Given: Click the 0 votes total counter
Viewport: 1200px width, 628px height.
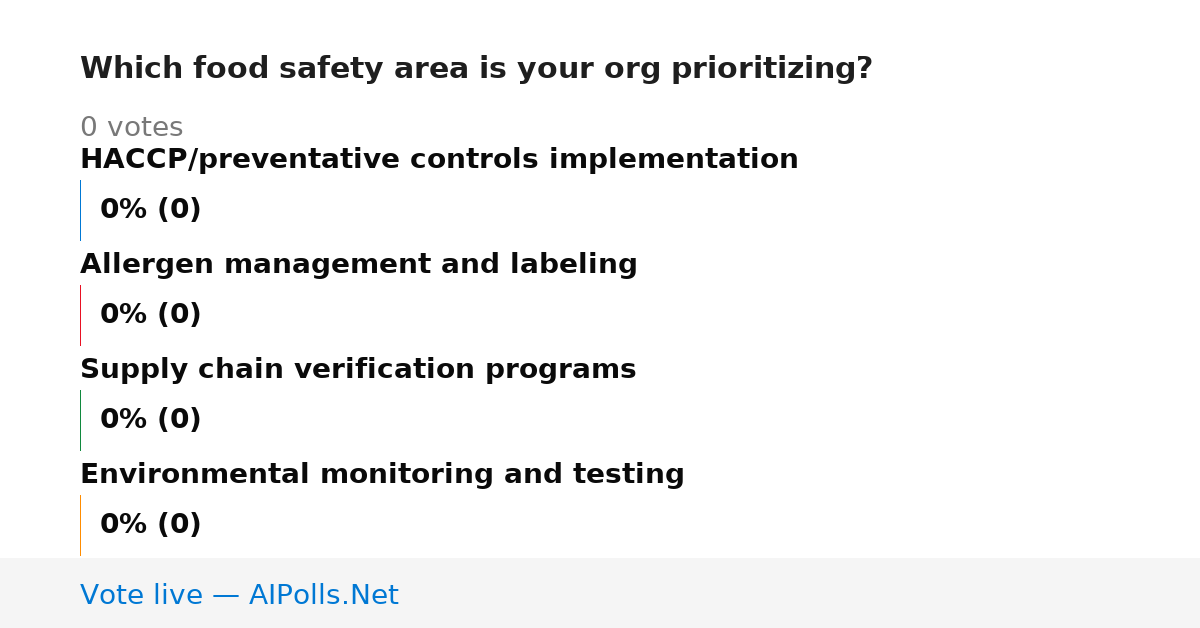Looking at the screenshot, I should click(x=131, y=128).
